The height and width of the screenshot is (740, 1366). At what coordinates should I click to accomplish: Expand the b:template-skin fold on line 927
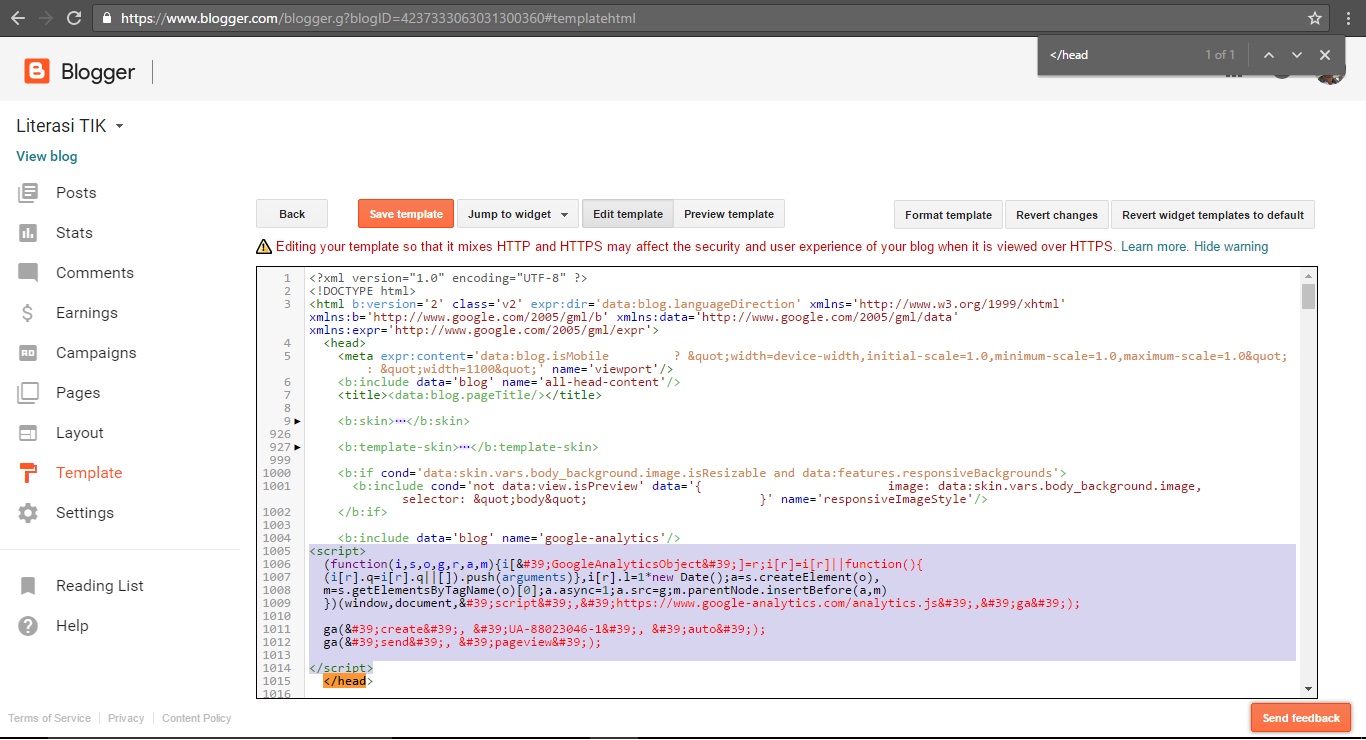pyautogui.click(x=297, y=448)
